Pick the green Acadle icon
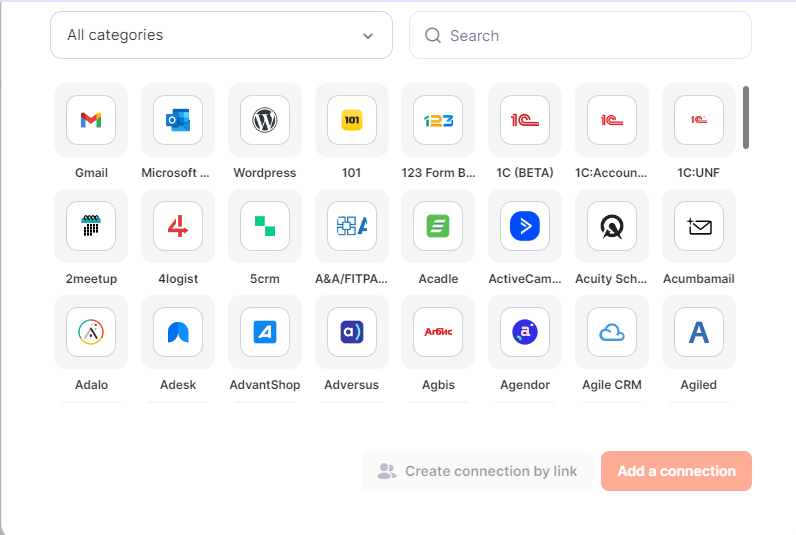The image size is (796, 535). (438, 226)
